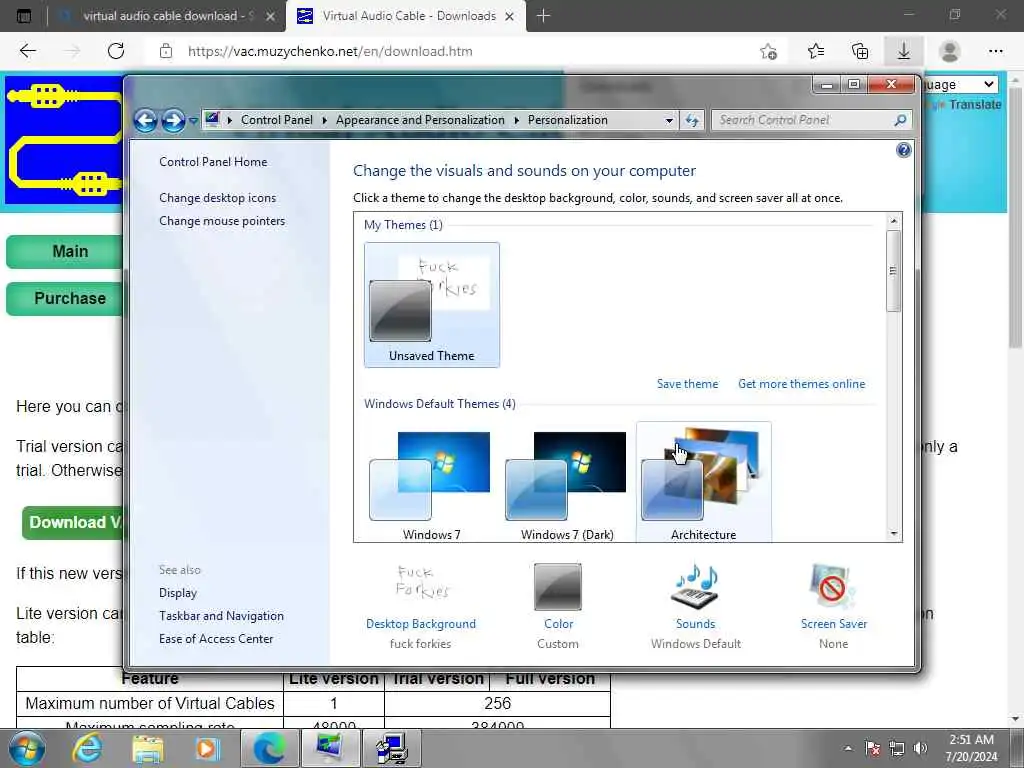This screenshot has height=768, width=1024.
Task: Click the browser back arrow
Action: (27, 51)
